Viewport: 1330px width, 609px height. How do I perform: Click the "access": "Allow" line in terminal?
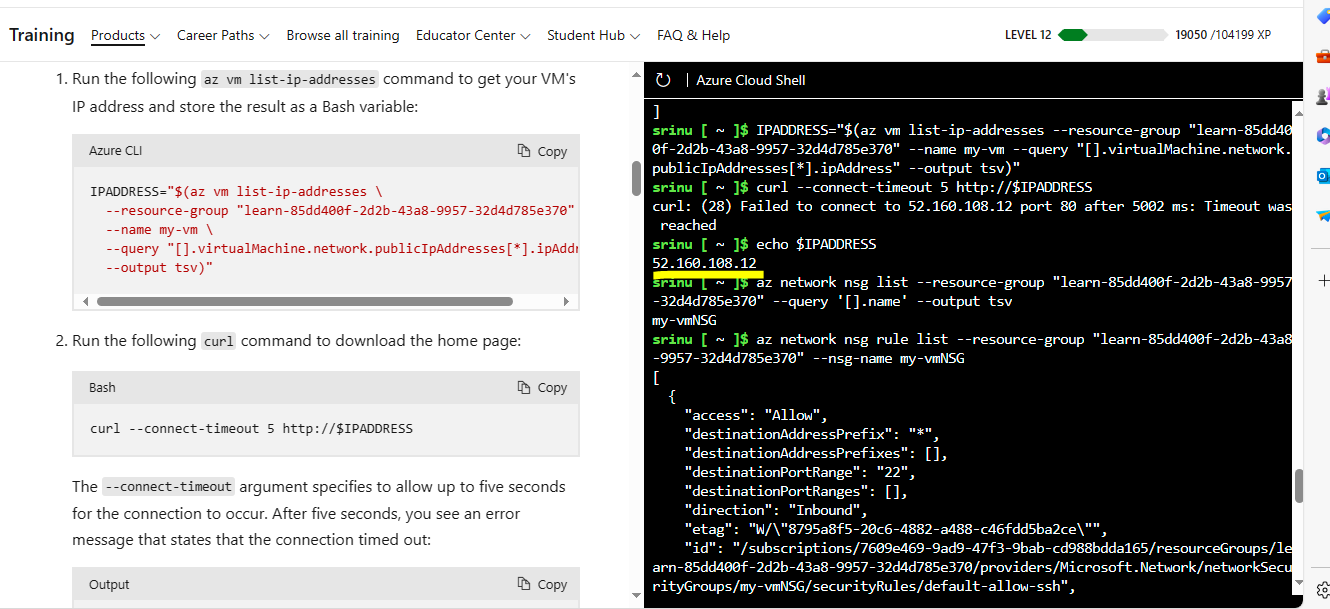pyautogui.click(x=756, y=415)
